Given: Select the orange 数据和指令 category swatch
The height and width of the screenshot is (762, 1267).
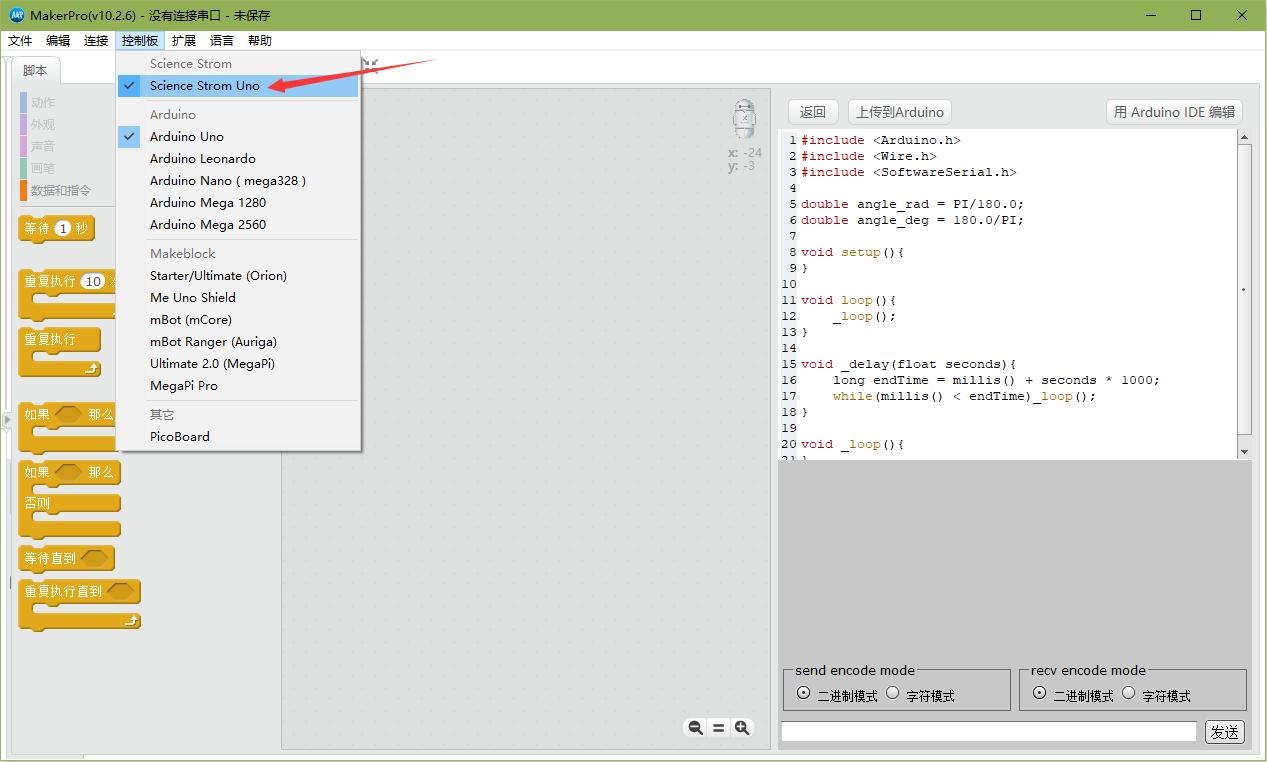Looking at the screenshot, I should (24, 190).
